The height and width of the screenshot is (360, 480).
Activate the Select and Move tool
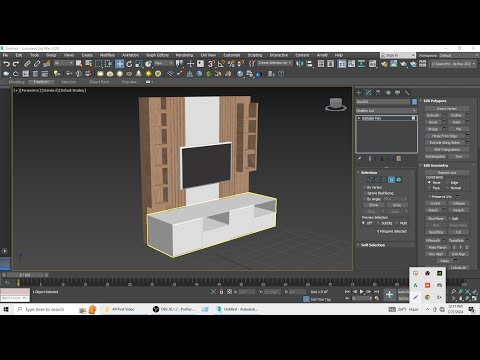(x=119, y=64)
